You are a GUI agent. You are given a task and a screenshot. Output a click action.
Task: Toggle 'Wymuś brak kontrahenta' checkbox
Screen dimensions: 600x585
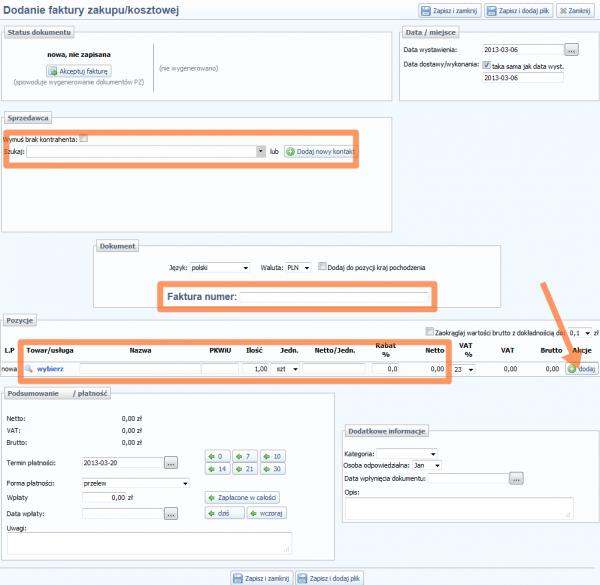84,139
